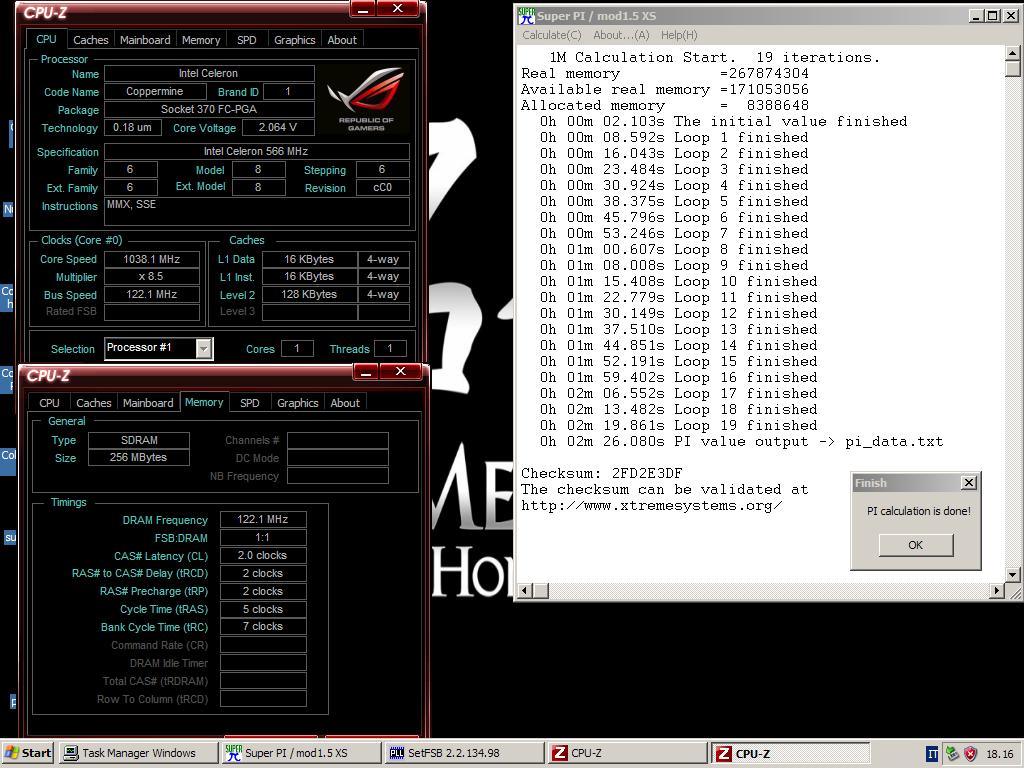Click Super PI scrollbar up arrow
The image size is (1024, 768).
pos(1012,53)
